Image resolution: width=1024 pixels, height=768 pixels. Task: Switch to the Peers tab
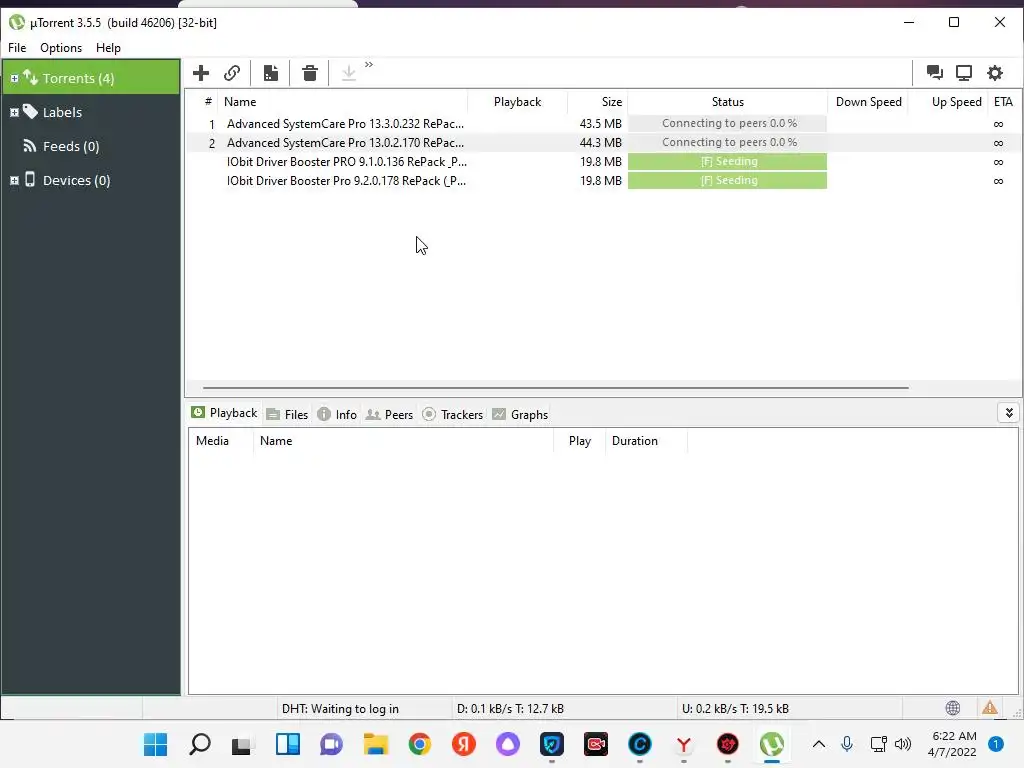389,415
